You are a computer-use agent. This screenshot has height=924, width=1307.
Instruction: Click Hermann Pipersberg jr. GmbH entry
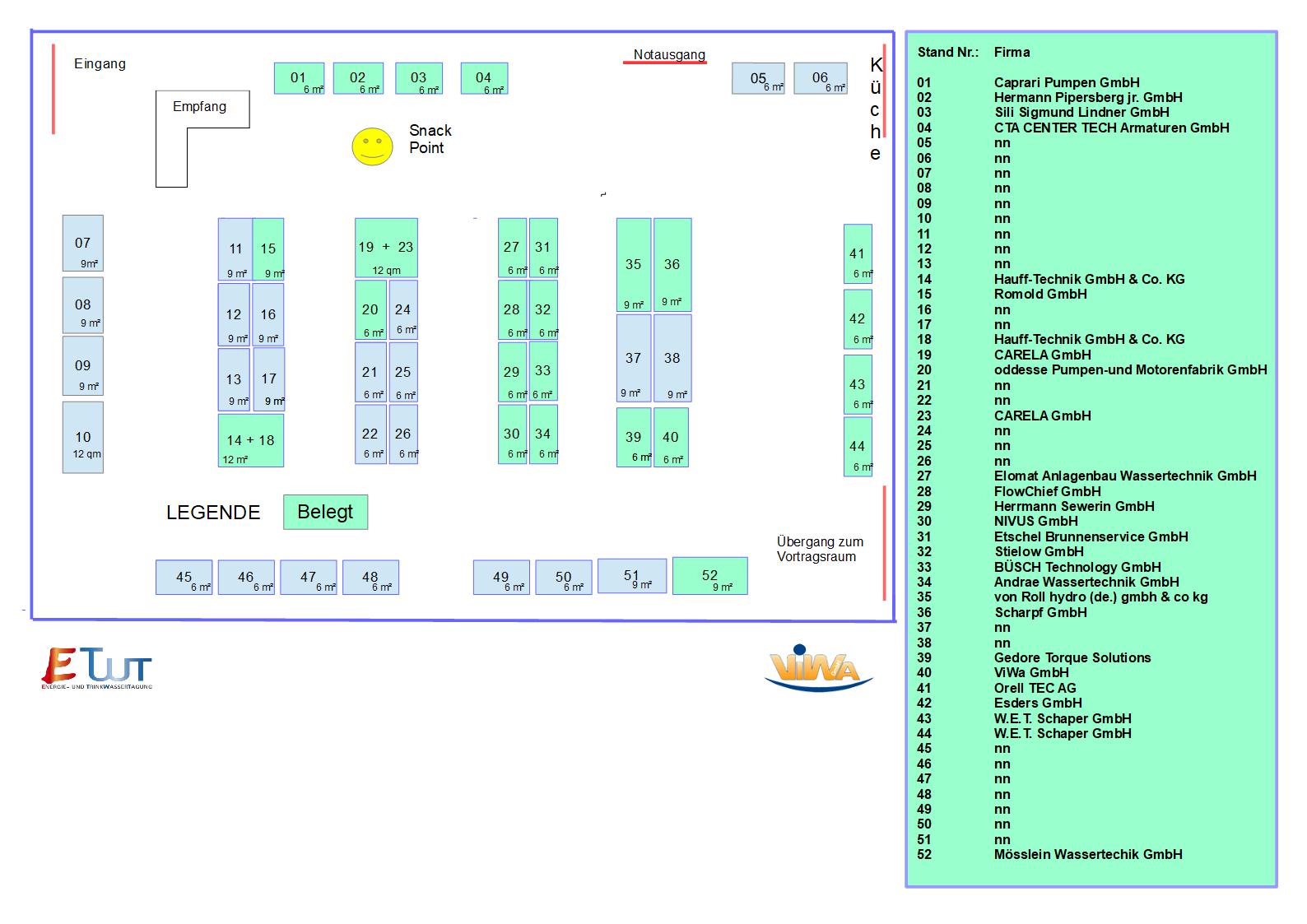pos(1088,97)
